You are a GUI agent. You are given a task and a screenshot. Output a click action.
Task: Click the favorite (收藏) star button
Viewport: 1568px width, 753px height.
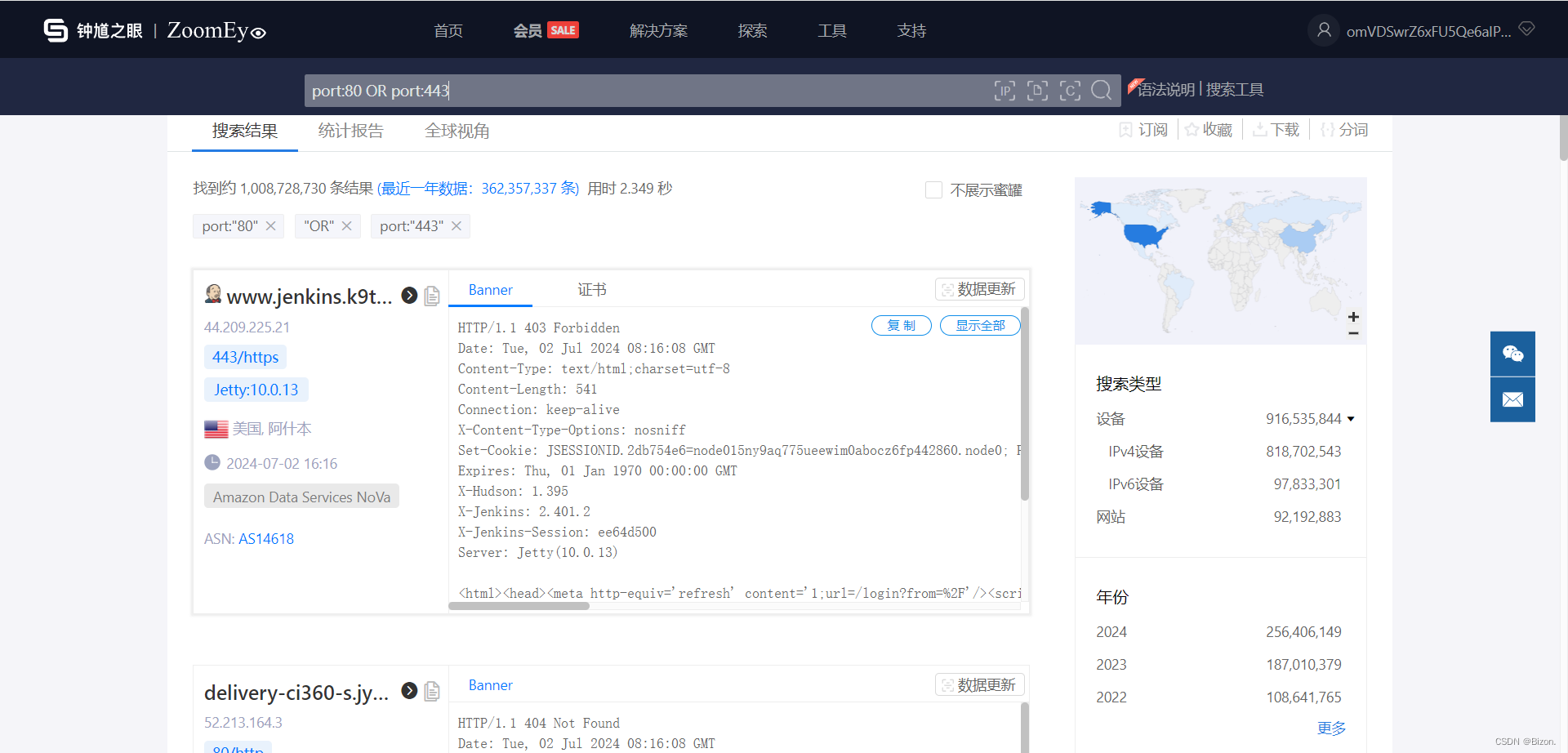pos(1209,130)
